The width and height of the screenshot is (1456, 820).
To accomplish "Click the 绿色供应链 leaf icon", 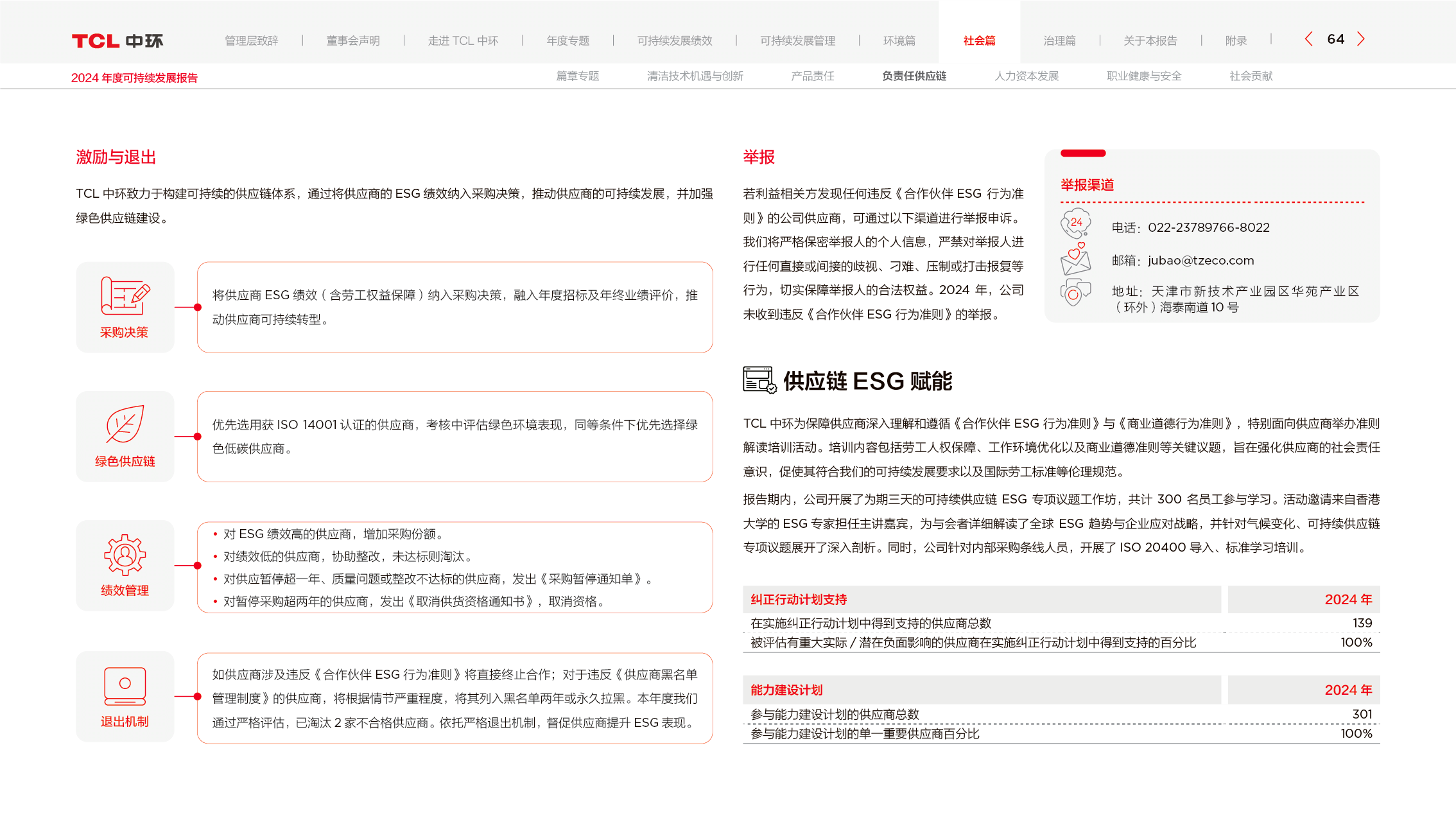I will pyautogui.click(x=125, y=424).
